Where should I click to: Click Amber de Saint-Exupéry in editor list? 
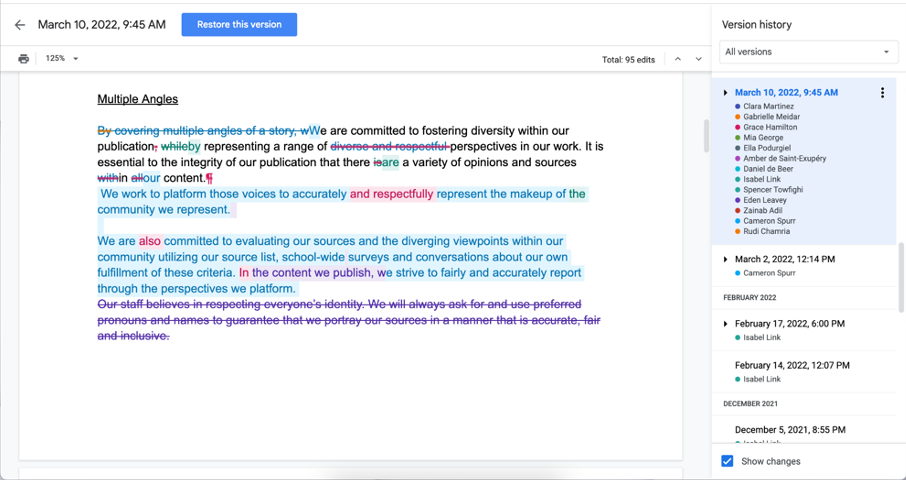(785, 158)
